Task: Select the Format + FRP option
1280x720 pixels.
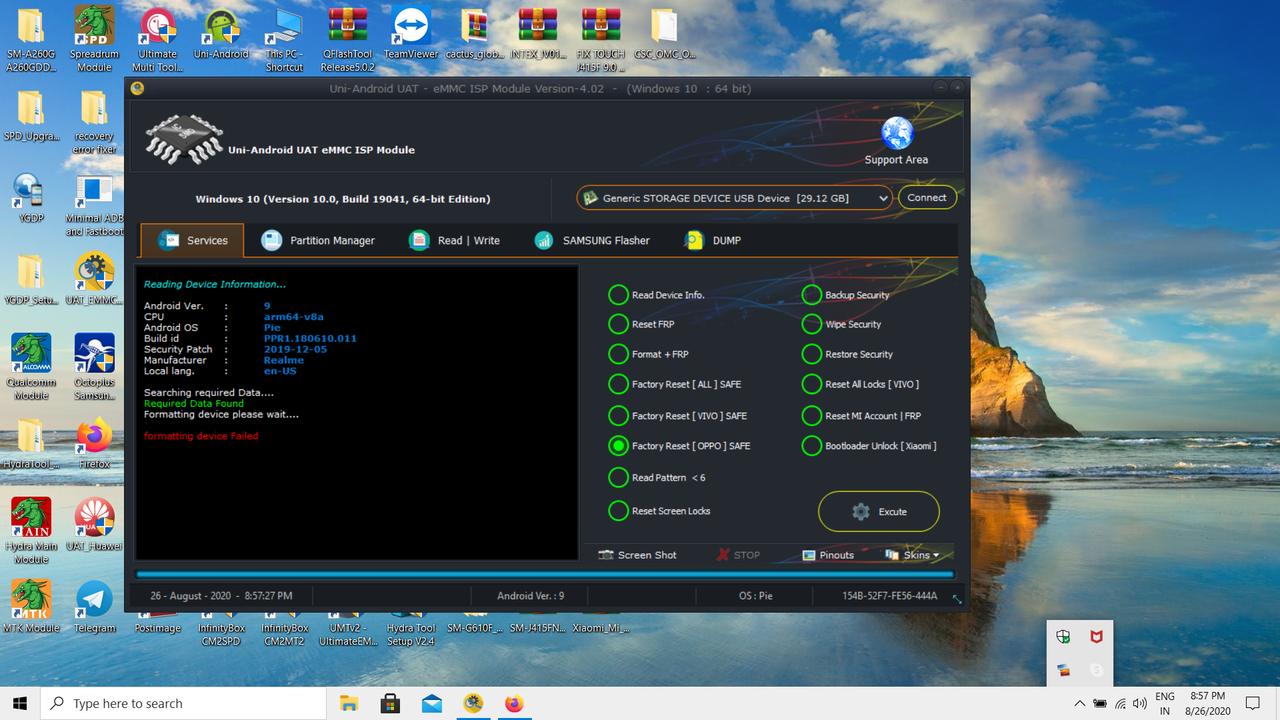Action: point(649,354)
